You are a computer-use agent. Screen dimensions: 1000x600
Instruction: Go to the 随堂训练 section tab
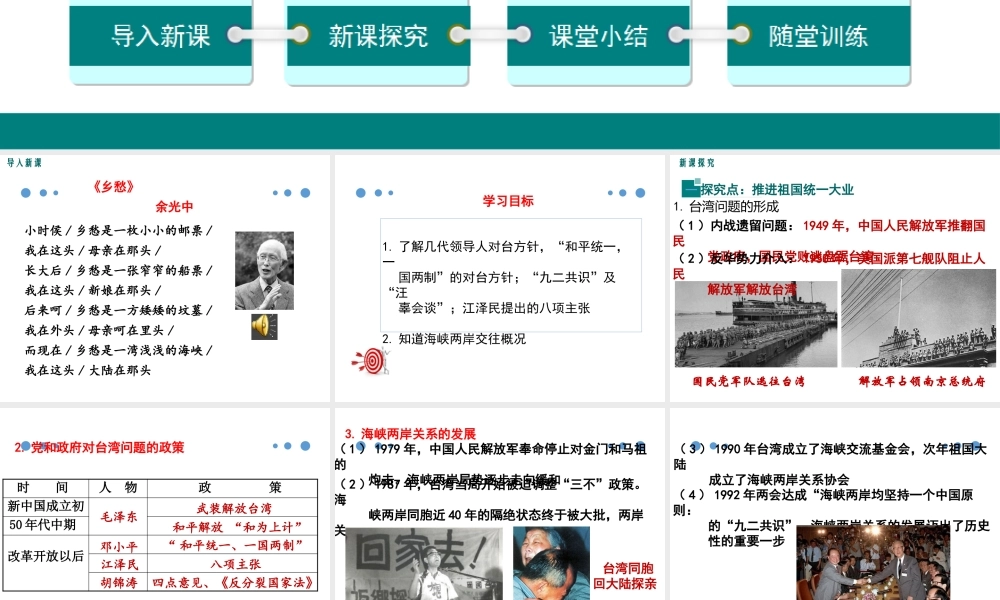(818, 37)
